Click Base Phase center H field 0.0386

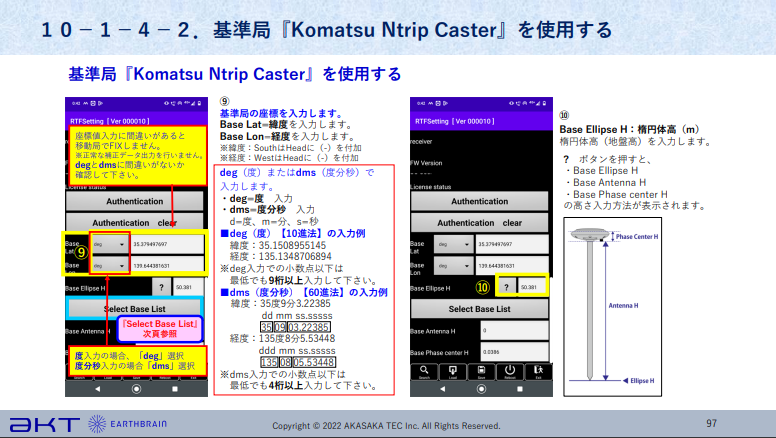(515, 352)
